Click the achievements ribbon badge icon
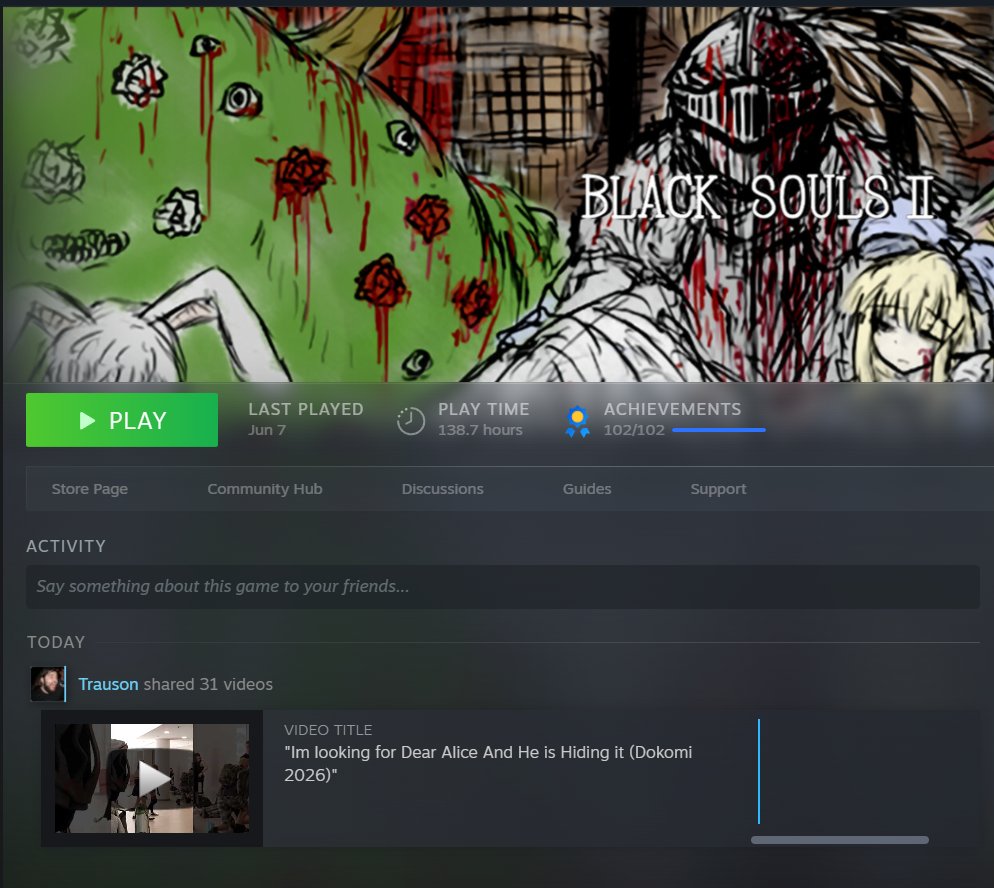This screenshot has height=888, width=994. click(578, 421)
